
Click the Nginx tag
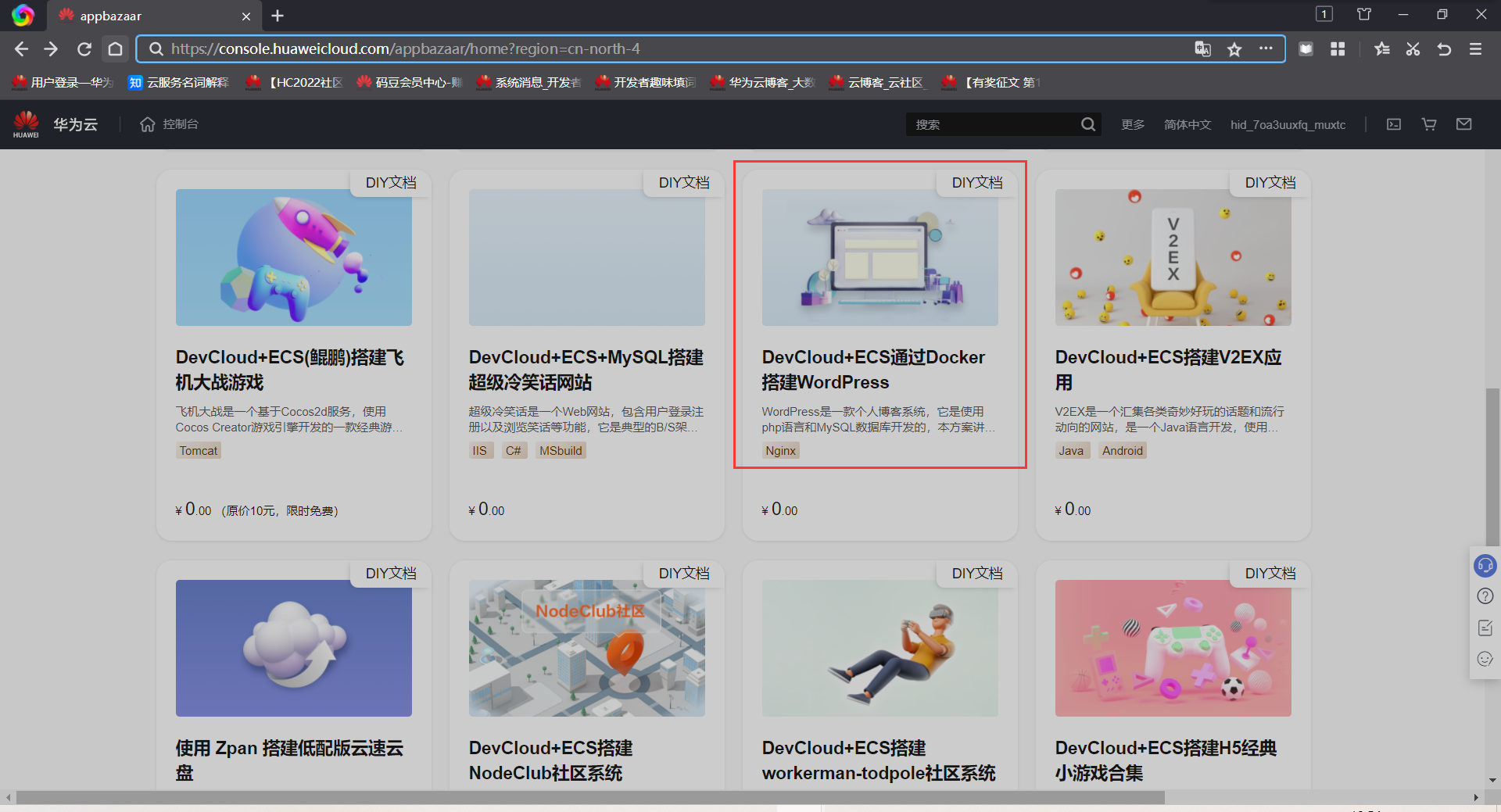(x=781, y=451)
